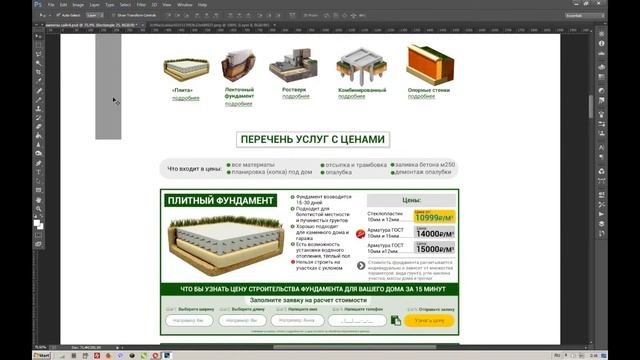Image resolution: width=640 pixels, height=360 pixels.
Task: Open the Move tool preset picker
Action: pyautogui.click(x=43, y=15)
